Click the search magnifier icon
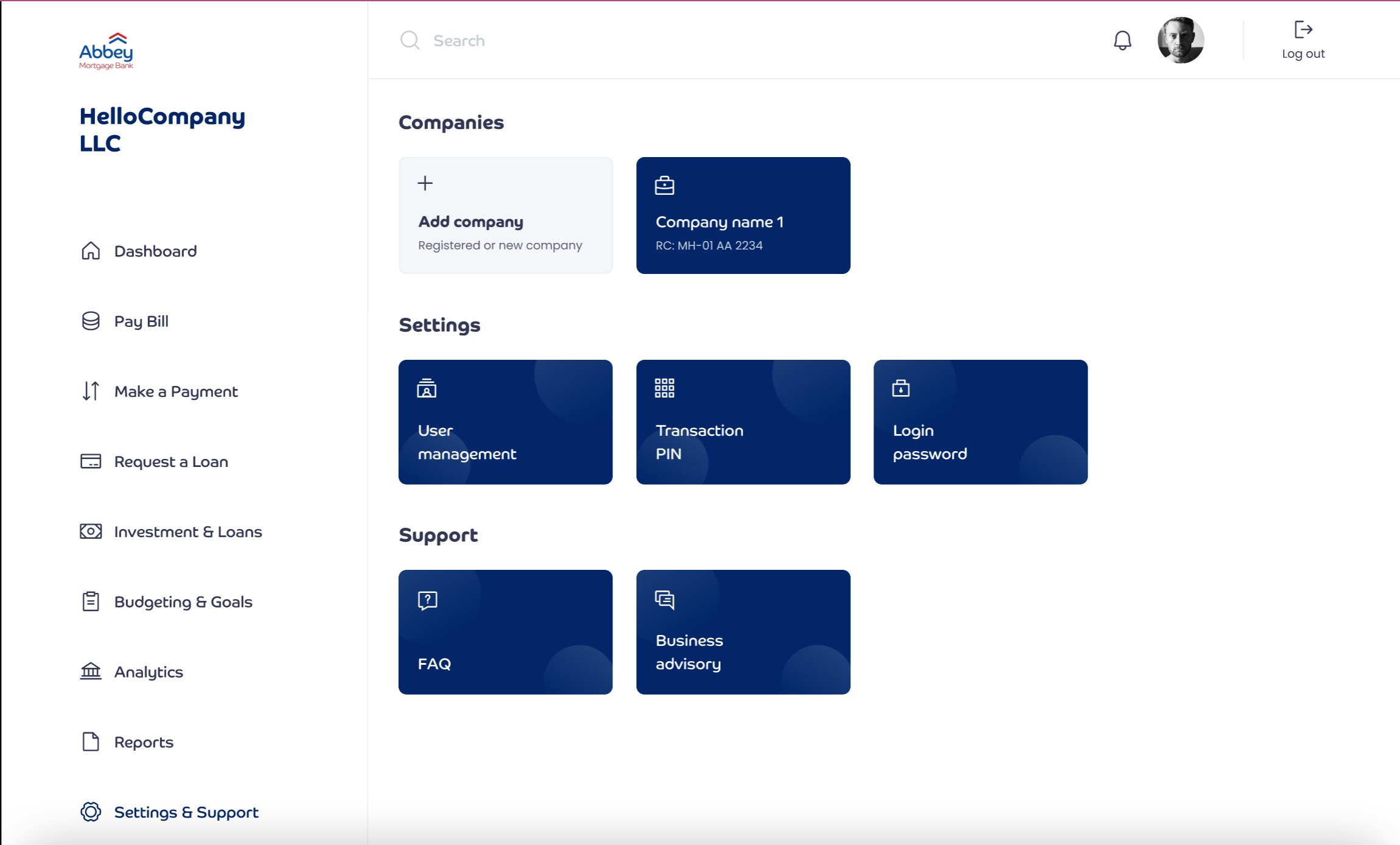 click(x=410, y=41)
